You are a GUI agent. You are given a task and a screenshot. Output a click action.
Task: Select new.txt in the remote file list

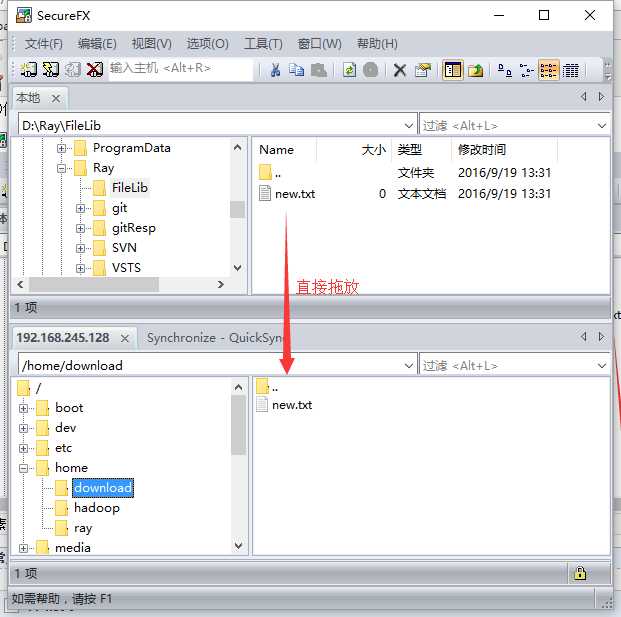(x=291, y=405)
